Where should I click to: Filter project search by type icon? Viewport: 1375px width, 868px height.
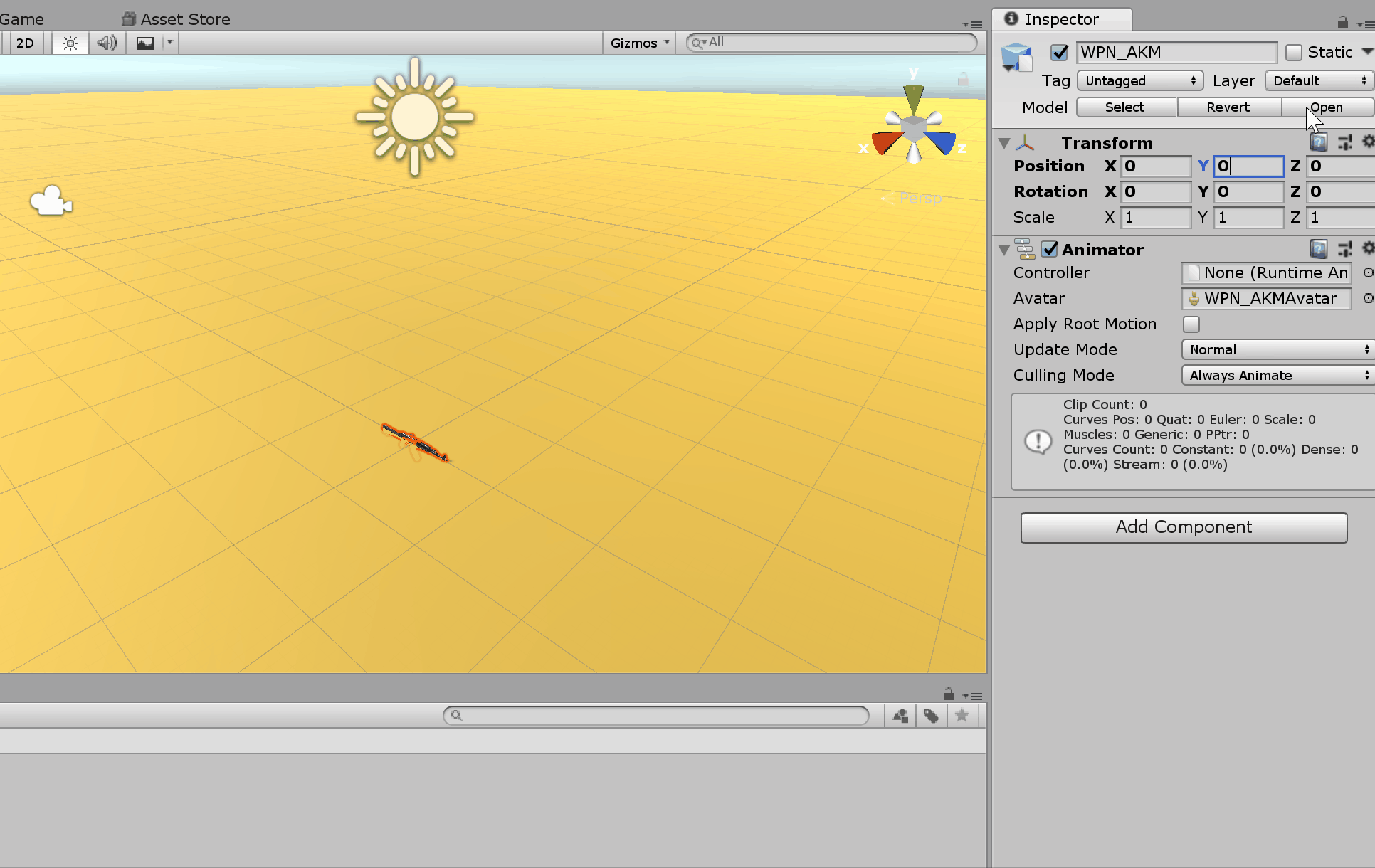pos(900,716)
